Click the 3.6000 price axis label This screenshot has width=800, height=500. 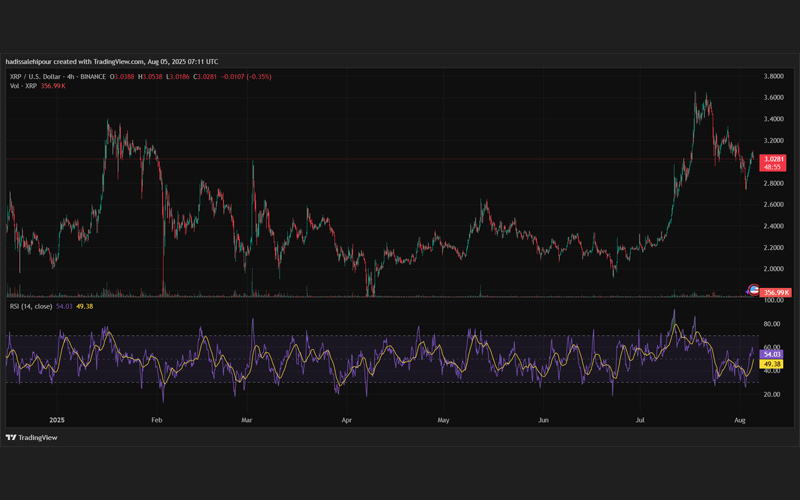pos(773,97)
